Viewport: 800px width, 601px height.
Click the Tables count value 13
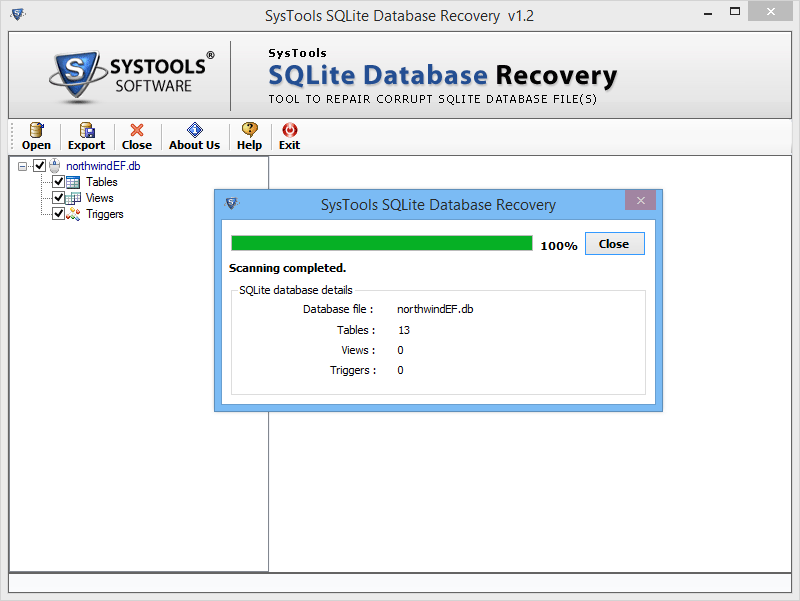point(404,330)
